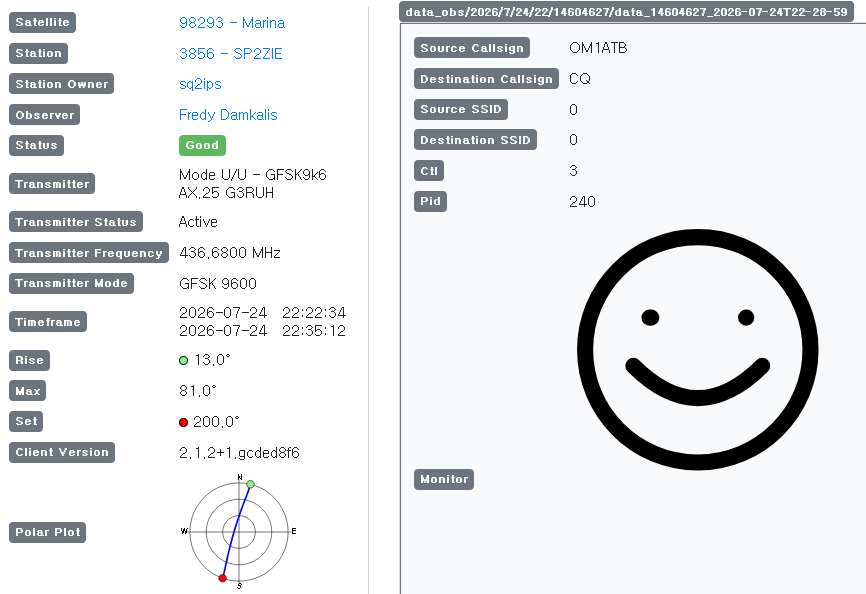Click the red set point on polar plot
The height and width of the screenshot is (594, 866).
pos(223,578)
